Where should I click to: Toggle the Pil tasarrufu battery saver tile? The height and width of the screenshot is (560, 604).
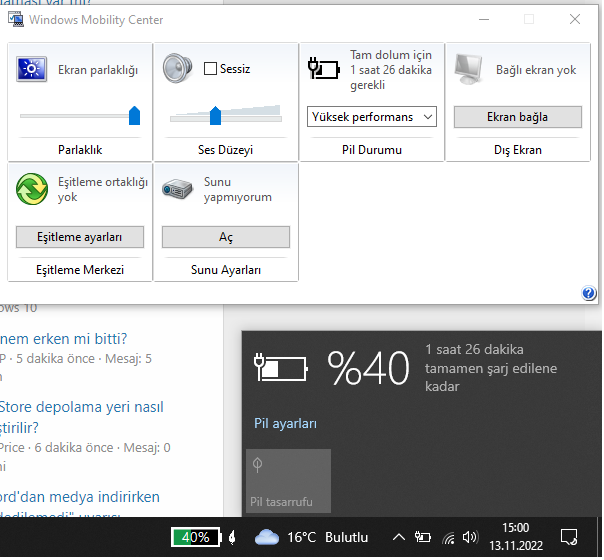point(289,482)
